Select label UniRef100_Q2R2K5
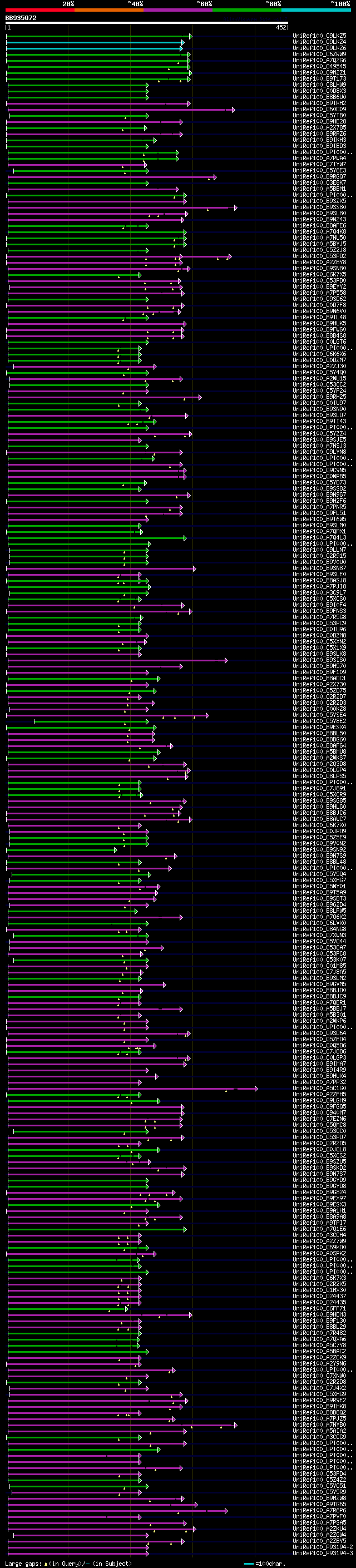Viewport: 356px width, 1568px height. coord(319,1284)
